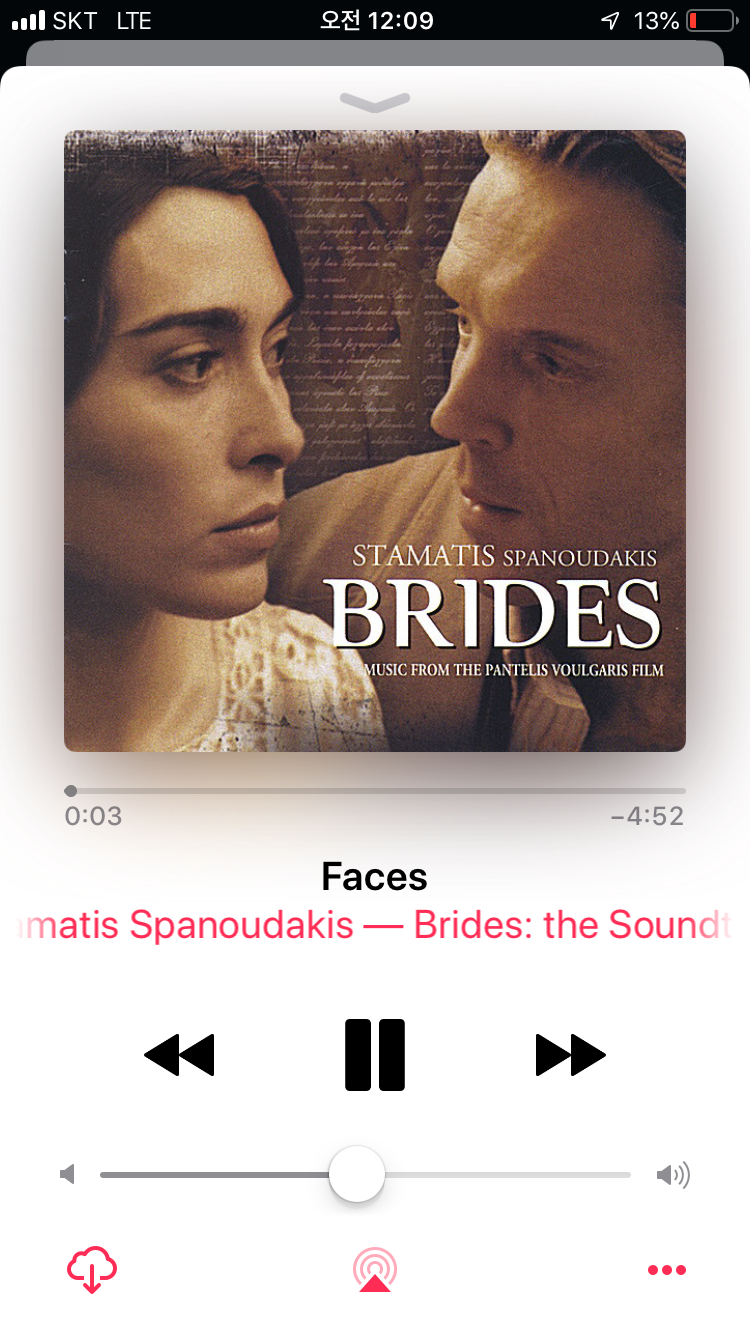Screen dimensions: 750x1334
Task: Tap the clock in the status bar
Action: (376, 20)
